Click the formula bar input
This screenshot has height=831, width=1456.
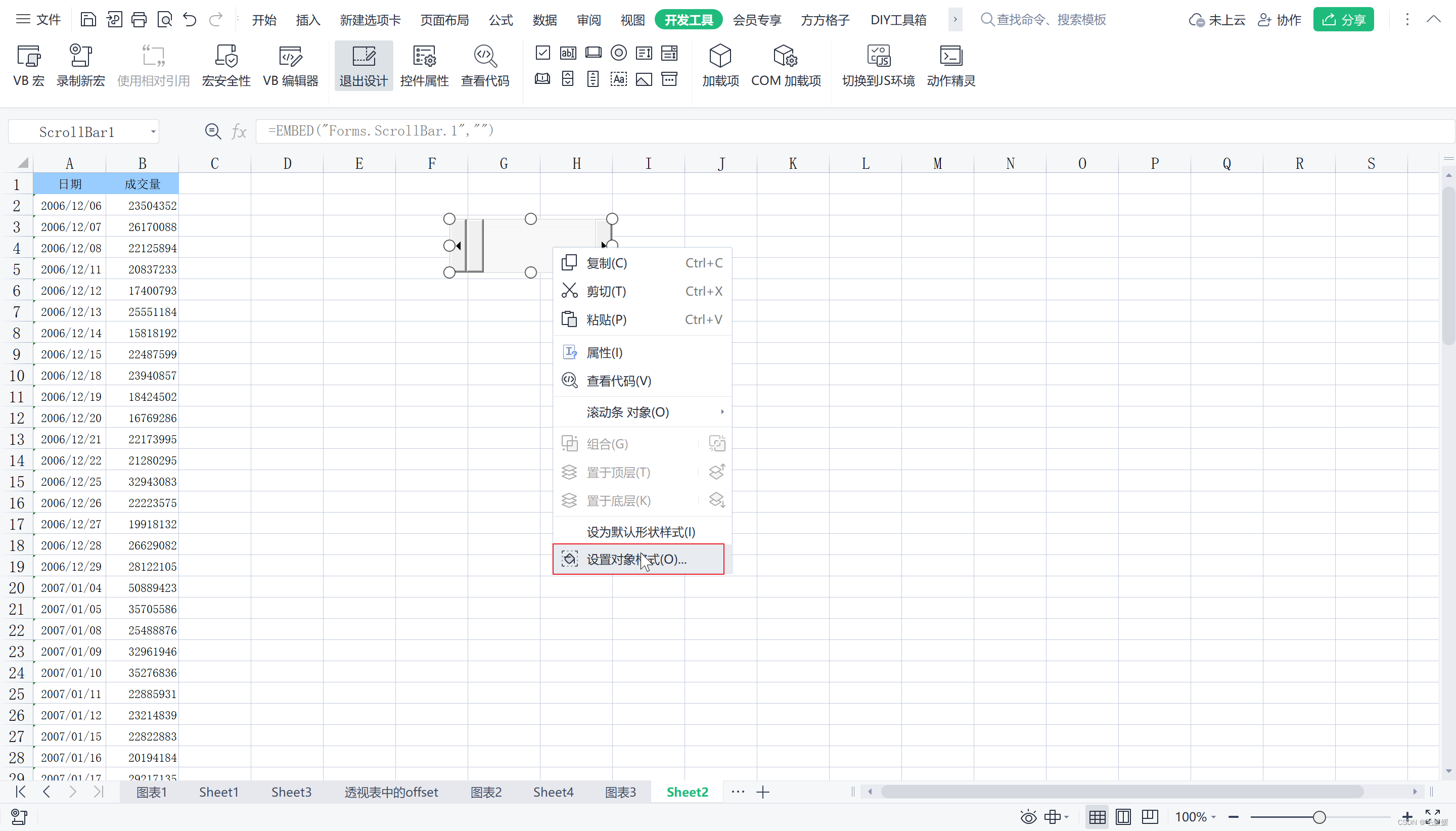coord(854,131)
